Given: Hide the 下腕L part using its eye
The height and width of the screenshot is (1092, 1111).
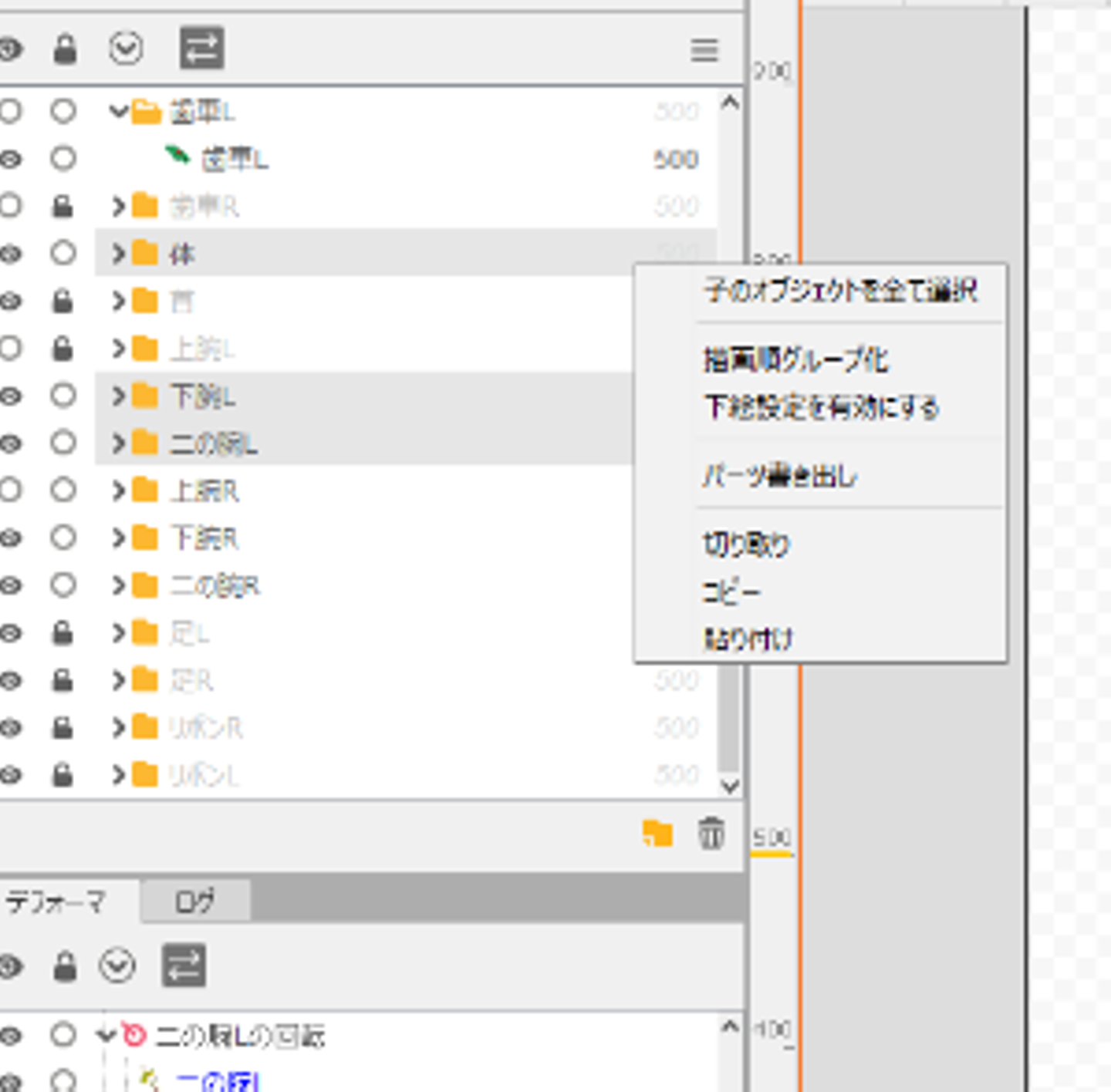Looking at the screenshot, I should pos(9,396).
